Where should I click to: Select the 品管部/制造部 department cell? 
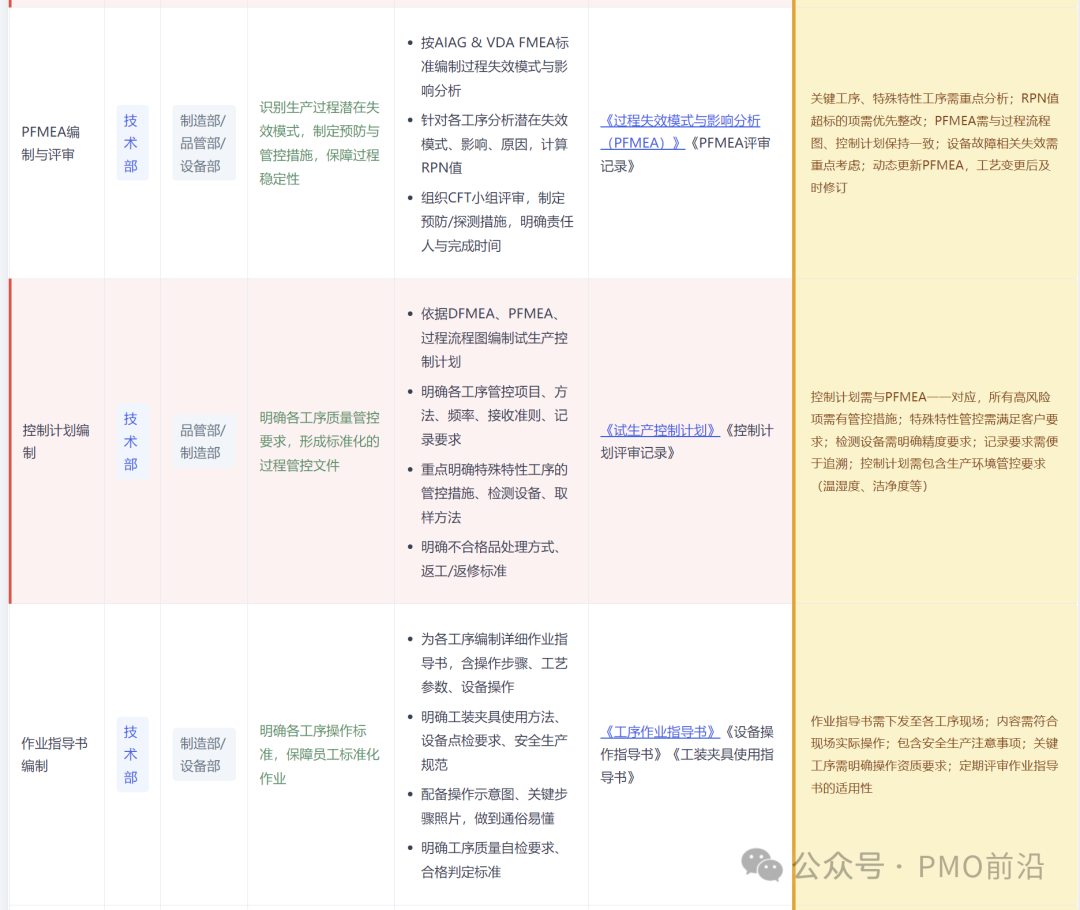click(x=204, y=441)
